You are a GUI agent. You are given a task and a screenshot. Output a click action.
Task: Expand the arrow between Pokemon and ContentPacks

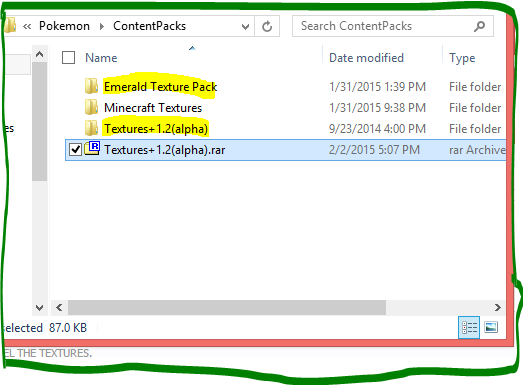[102, 26]
